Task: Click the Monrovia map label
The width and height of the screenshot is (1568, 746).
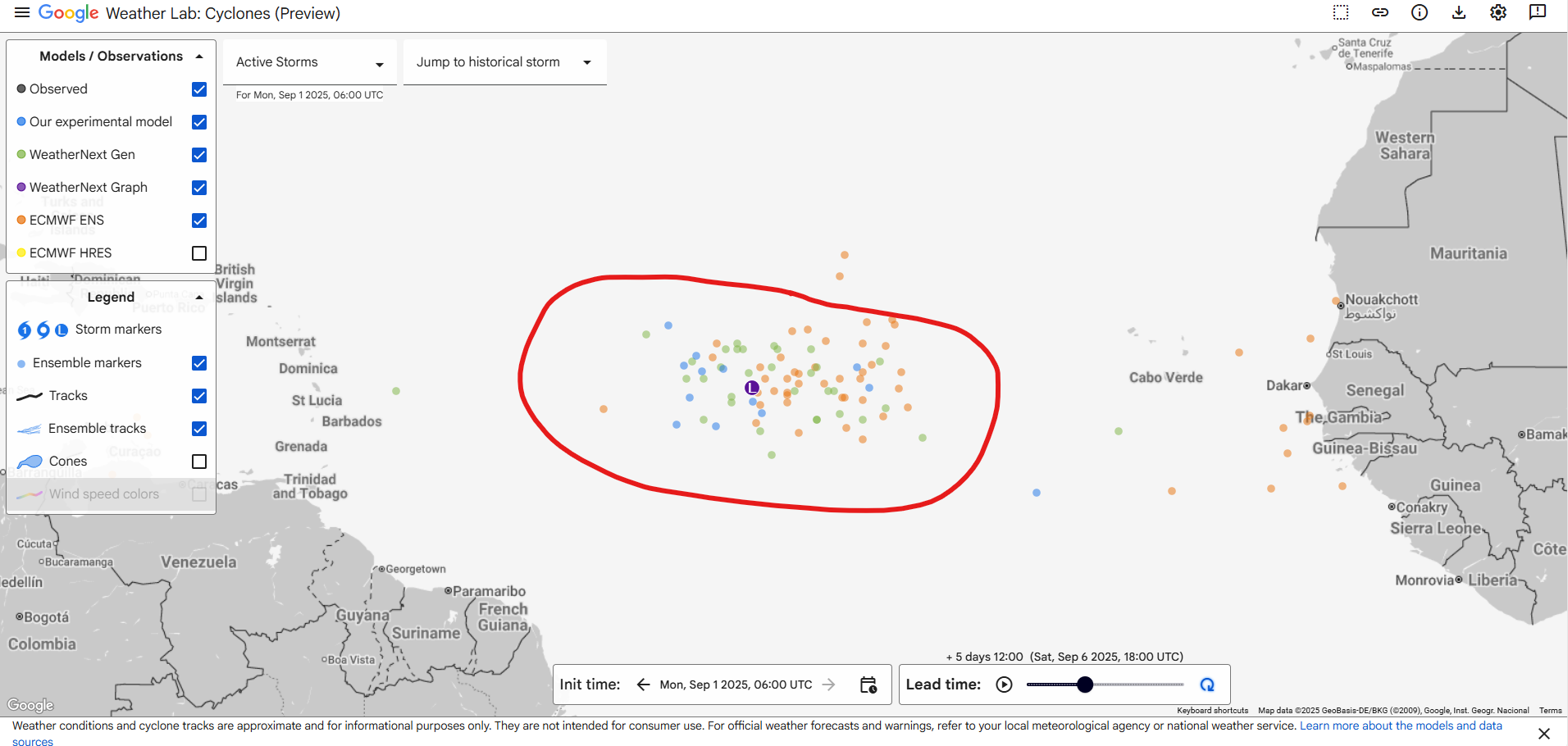Action: (x=1424, y=580)
